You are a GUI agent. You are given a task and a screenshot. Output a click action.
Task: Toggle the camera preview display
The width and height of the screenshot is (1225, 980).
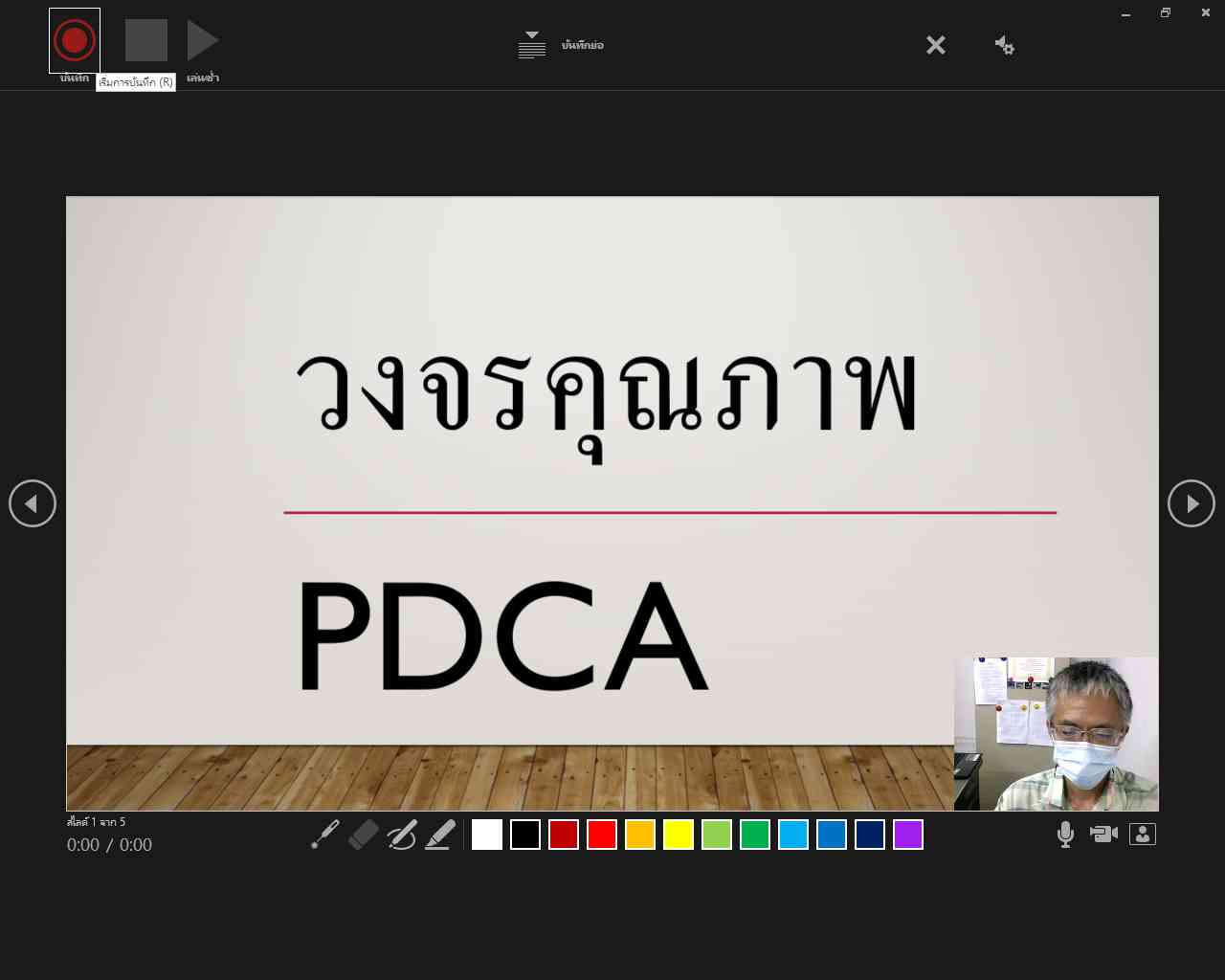(1143, 835)
